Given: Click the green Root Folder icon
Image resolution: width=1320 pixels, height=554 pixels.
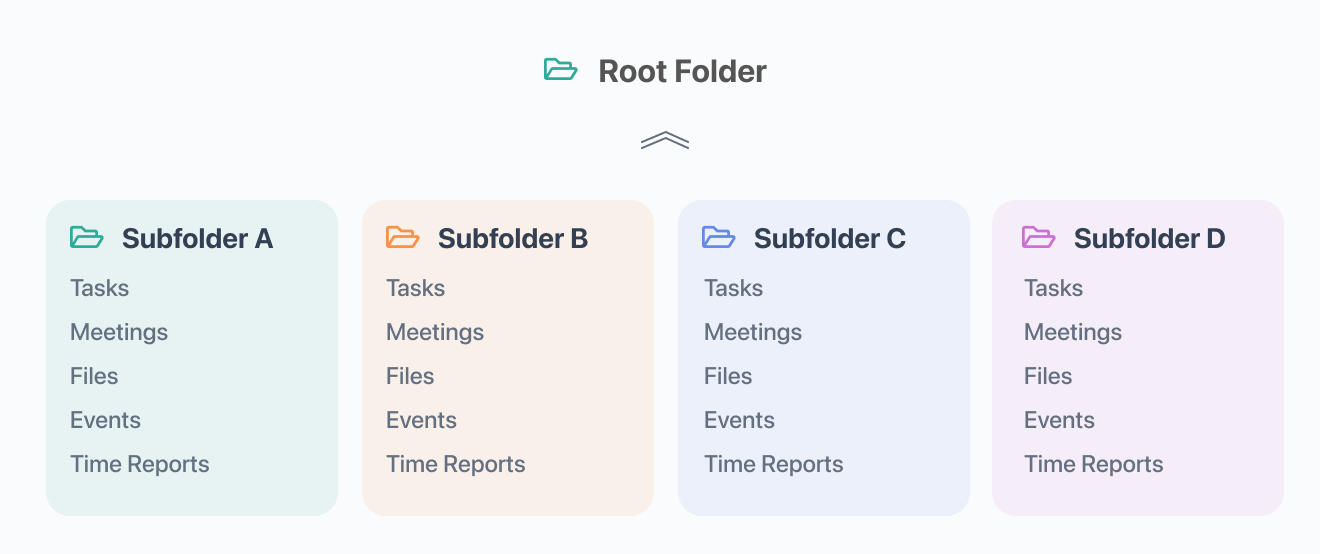Looking at the screenshot, I should 561,70.
